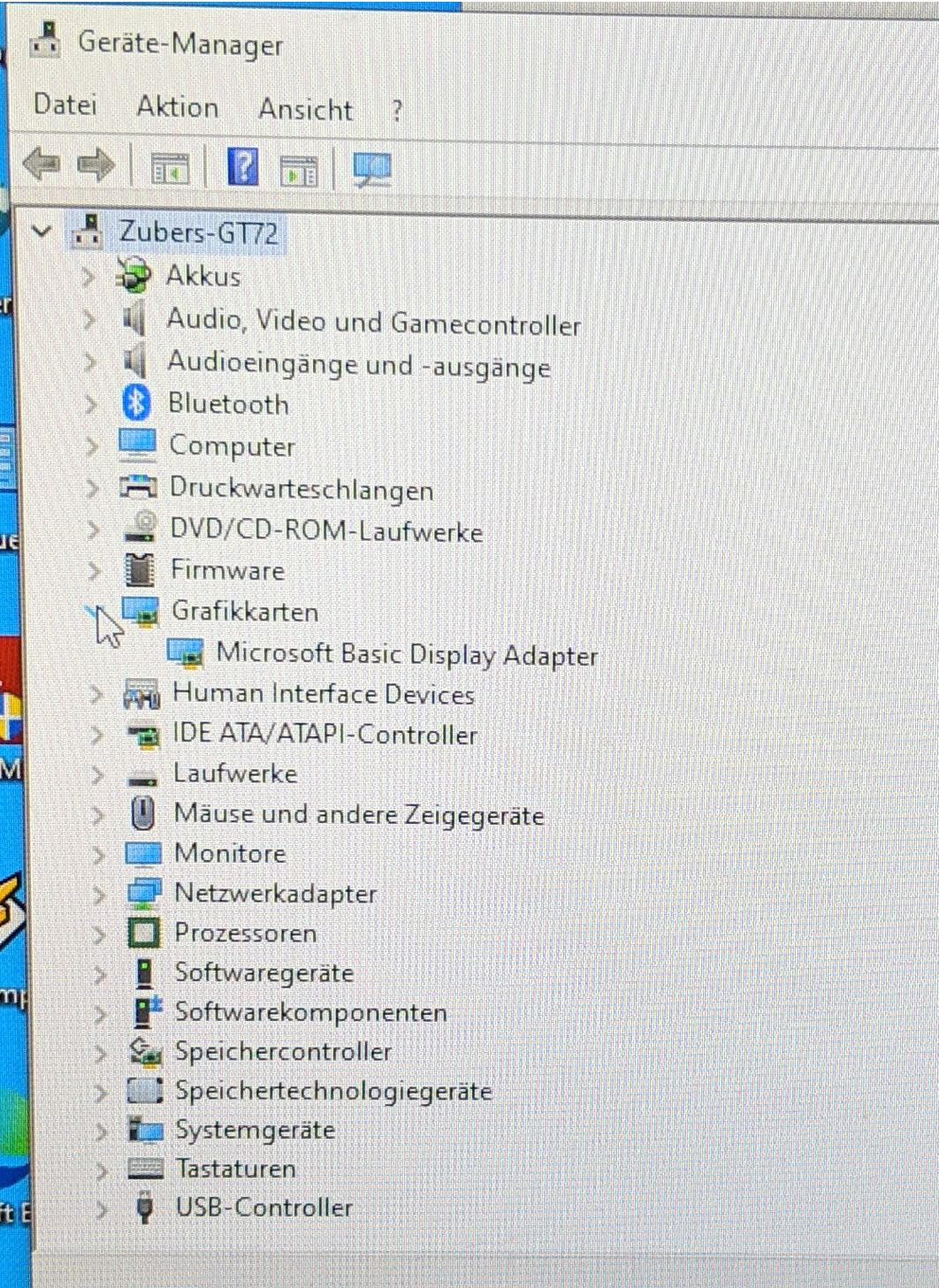Screen dimensions: 939x1288
Task: Click the Microsoft Basic Display Adapter icon
Action: (x=186, y=653)
